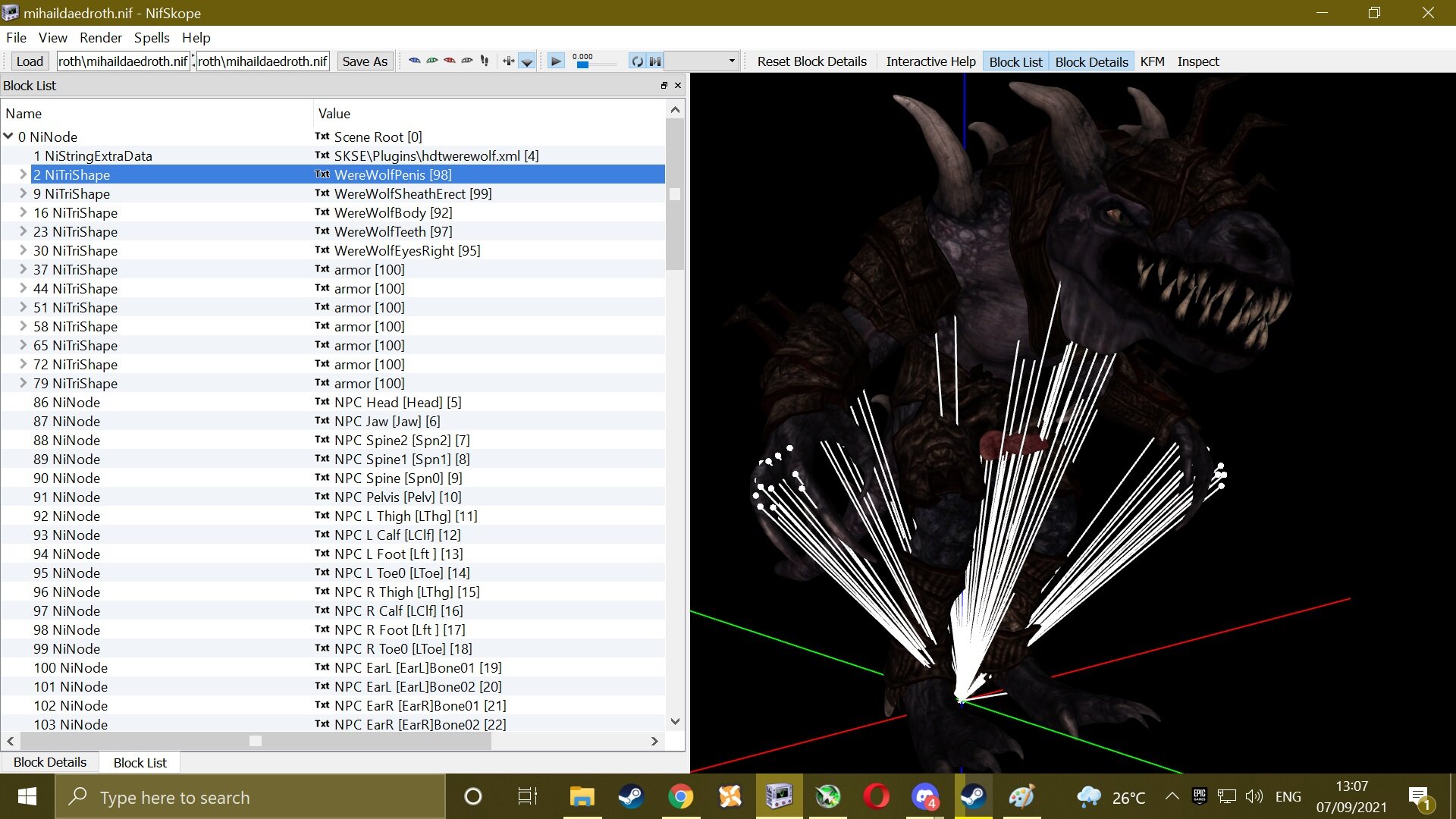Click the NPC Pelvis [Pelv] value
This screenshot has width=1456, height=819.
coord(397,497)
